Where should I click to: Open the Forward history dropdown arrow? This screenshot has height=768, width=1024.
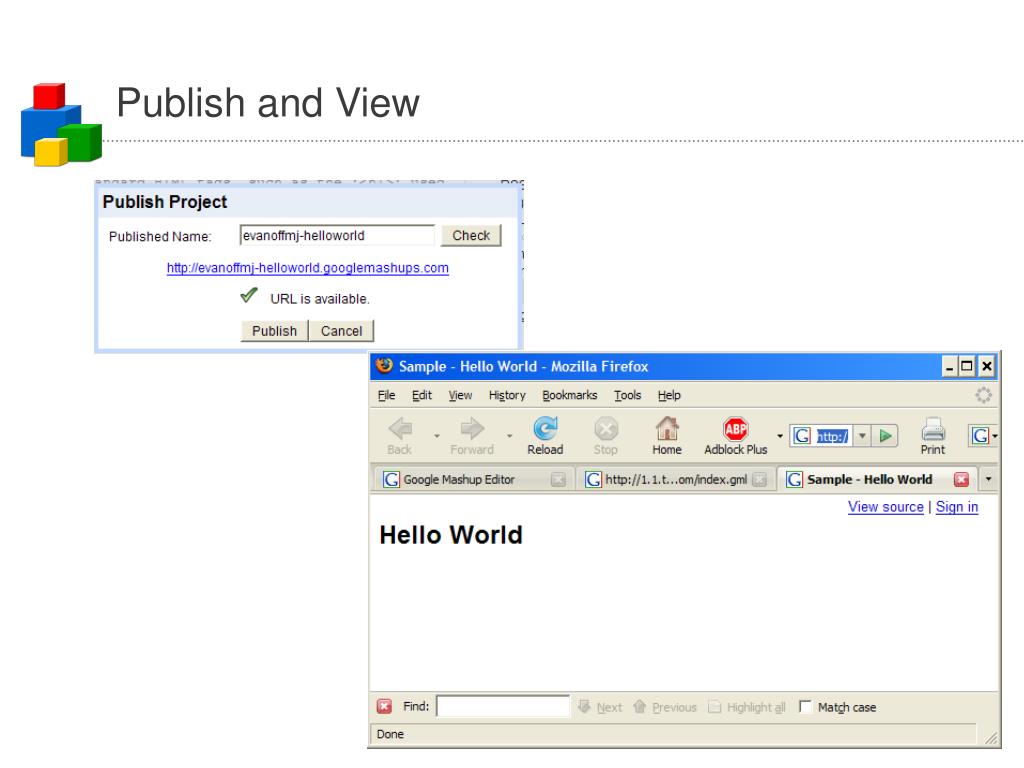point(509,435)
